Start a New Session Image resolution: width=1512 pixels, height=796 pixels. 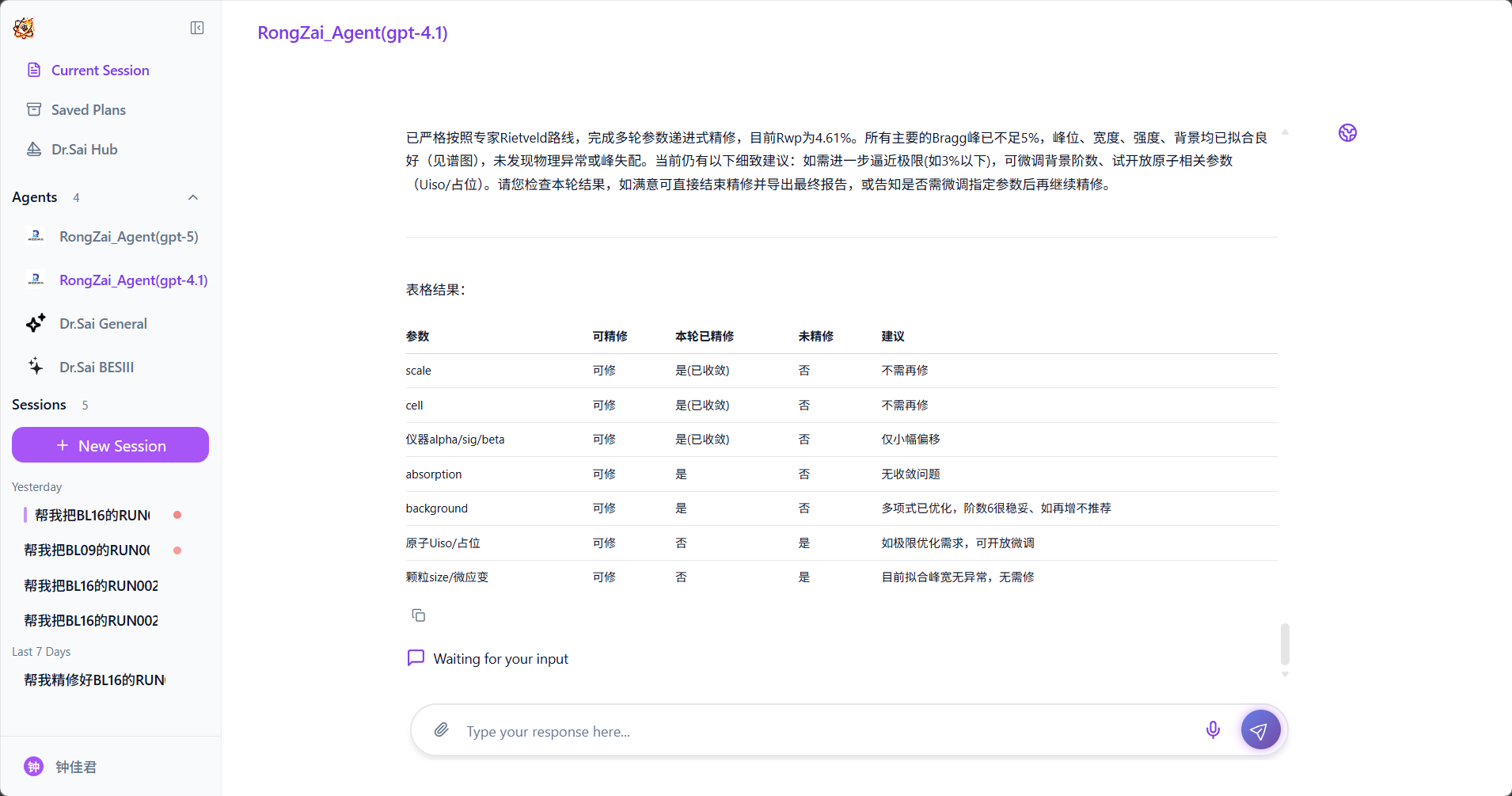click(110, 445)
